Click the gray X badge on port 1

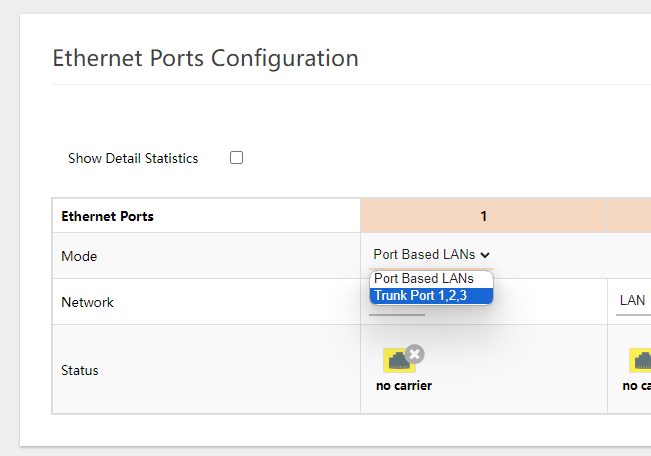tap(415, 353)
